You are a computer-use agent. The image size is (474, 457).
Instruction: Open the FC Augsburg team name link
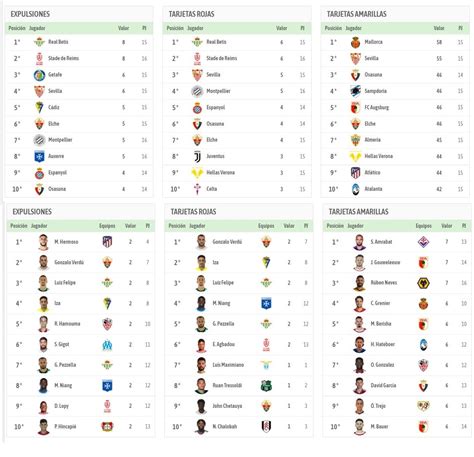377,107
